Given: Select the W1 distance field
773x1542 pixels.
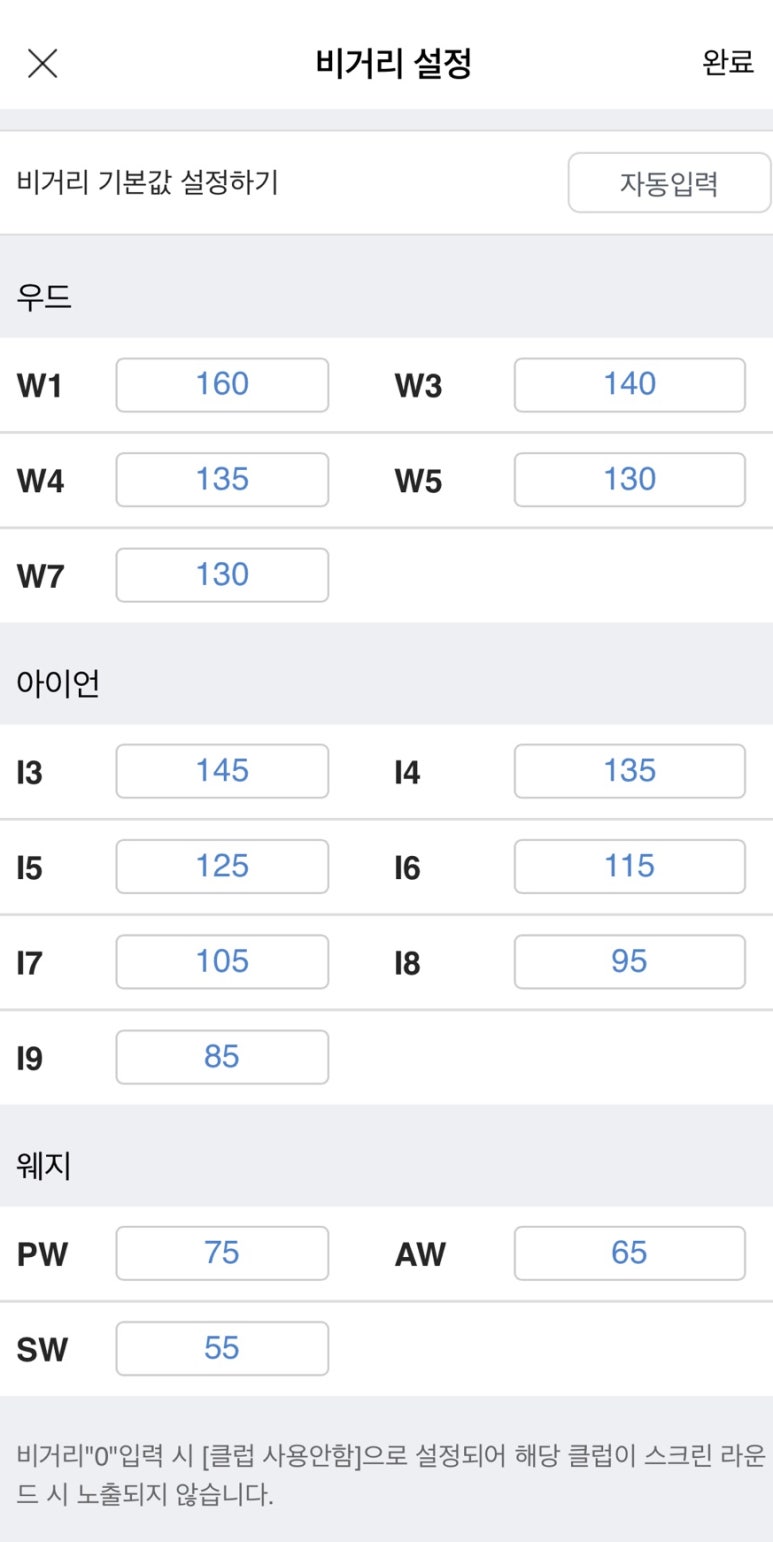Looking at the screenshot, I should click(x=222, y=385).
